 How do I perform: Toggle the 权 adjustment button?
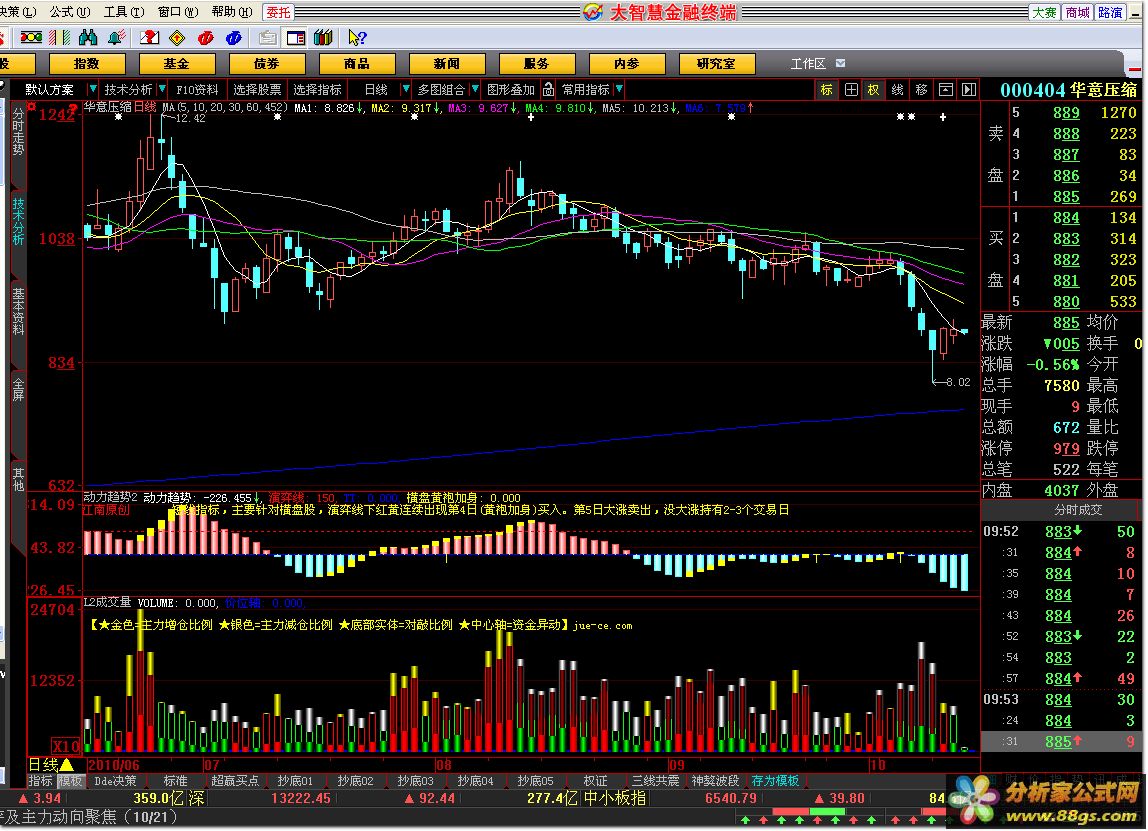tap(873, 89)
